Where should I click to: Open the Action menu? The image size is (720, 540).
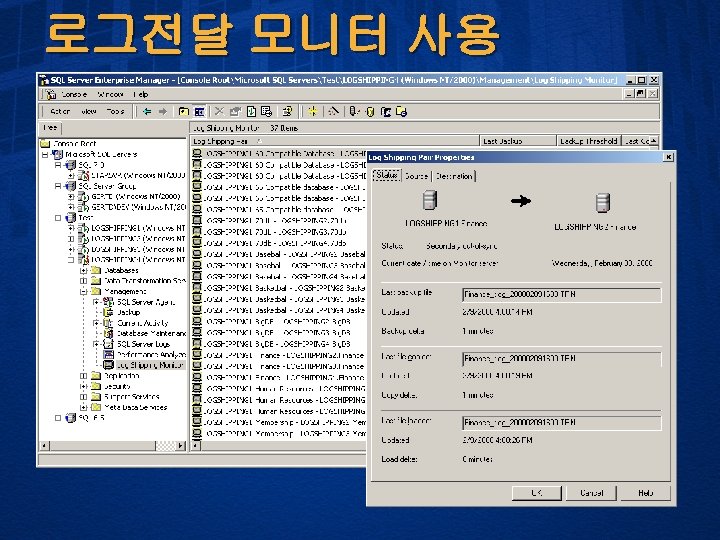pyautogui.click(x=60, y=111)
